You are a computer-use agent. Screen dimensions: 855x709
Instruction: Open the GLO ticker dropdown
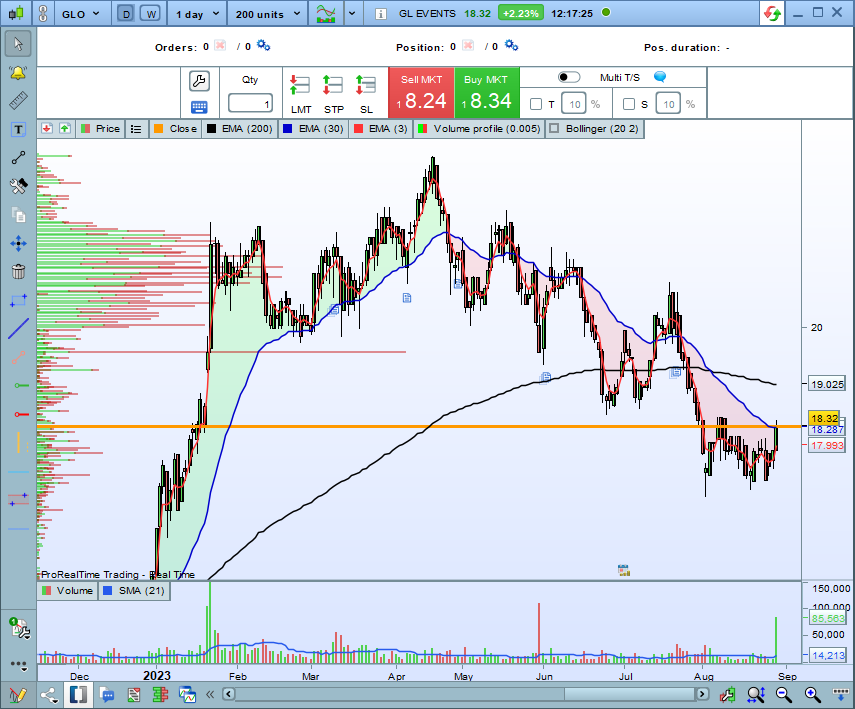click(81, 14)
